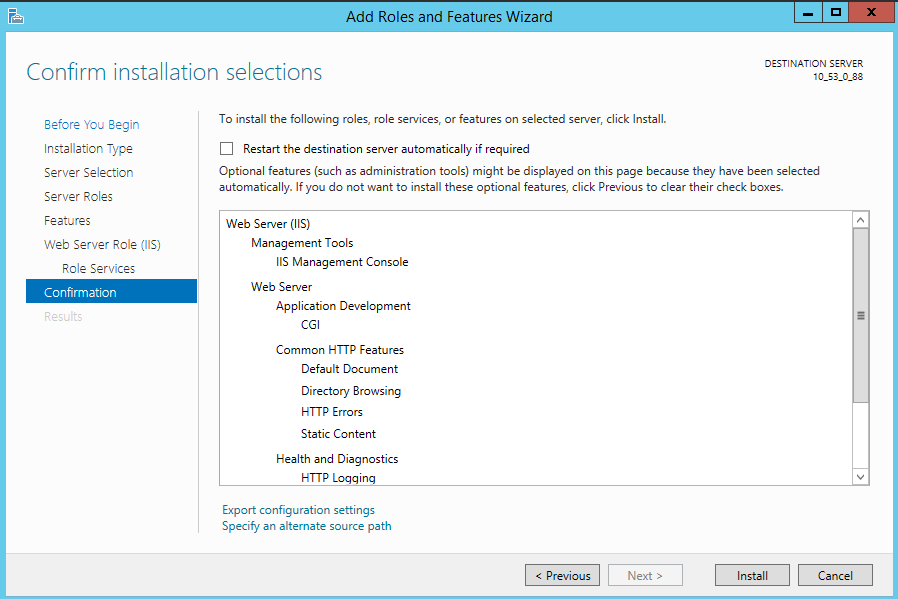Maximize the wizard window
Image resolution: width=898 pixels, height=599 pixels.
(836, 12)
